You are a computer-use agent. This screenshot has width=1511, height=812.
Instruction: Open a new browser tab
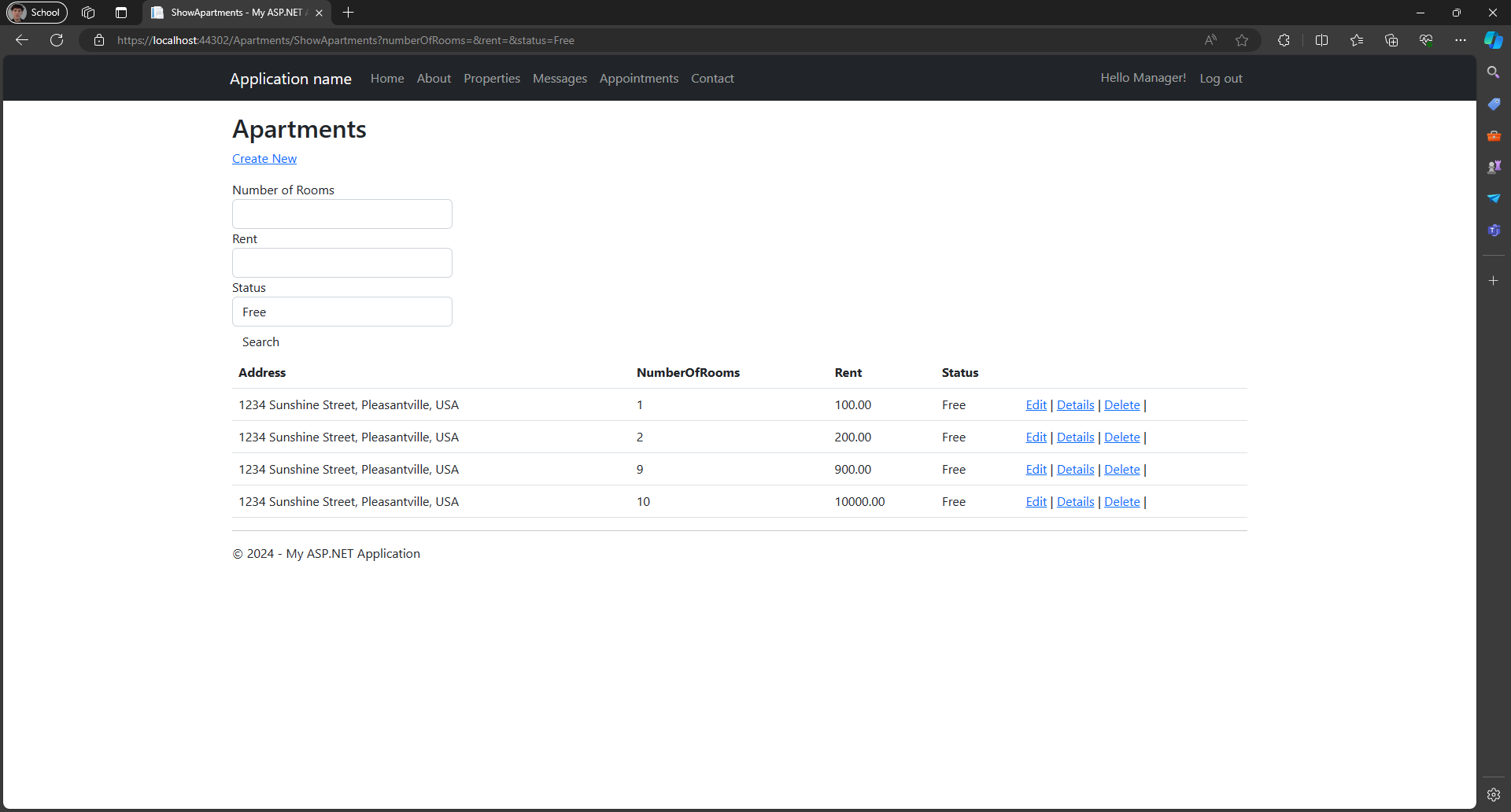[x=349, y=13]
